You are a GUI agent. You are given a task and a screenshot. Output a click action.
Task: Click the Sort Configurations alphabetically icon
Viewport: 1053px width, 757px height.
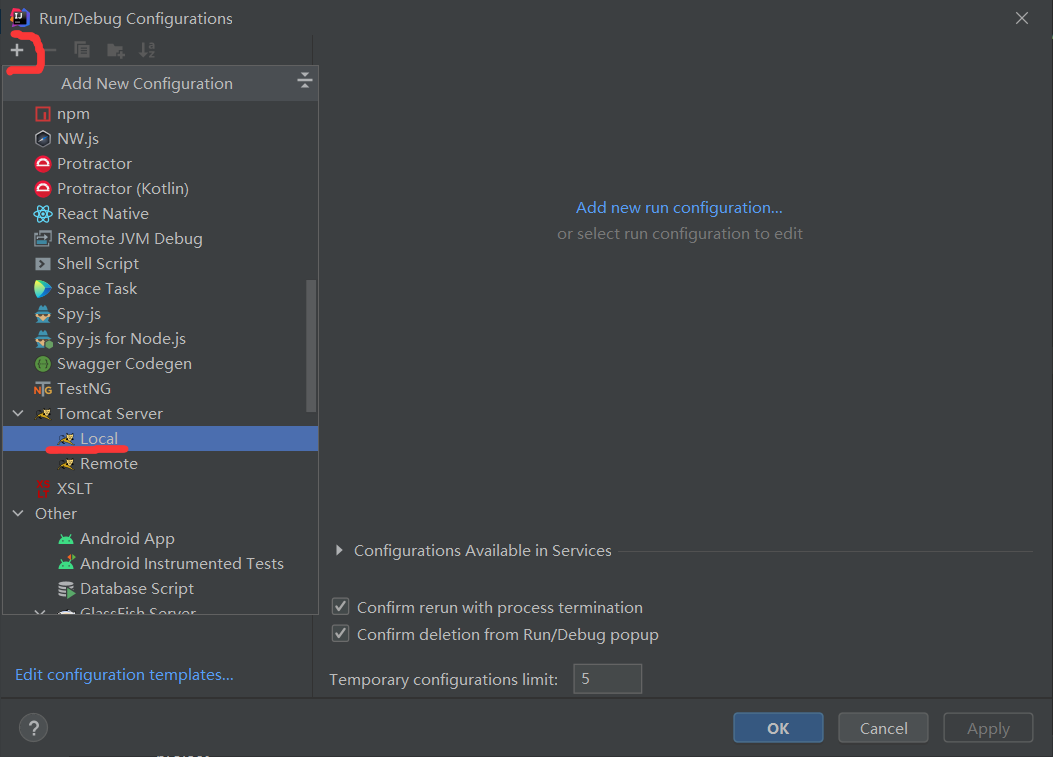click(x=146, y=50)
